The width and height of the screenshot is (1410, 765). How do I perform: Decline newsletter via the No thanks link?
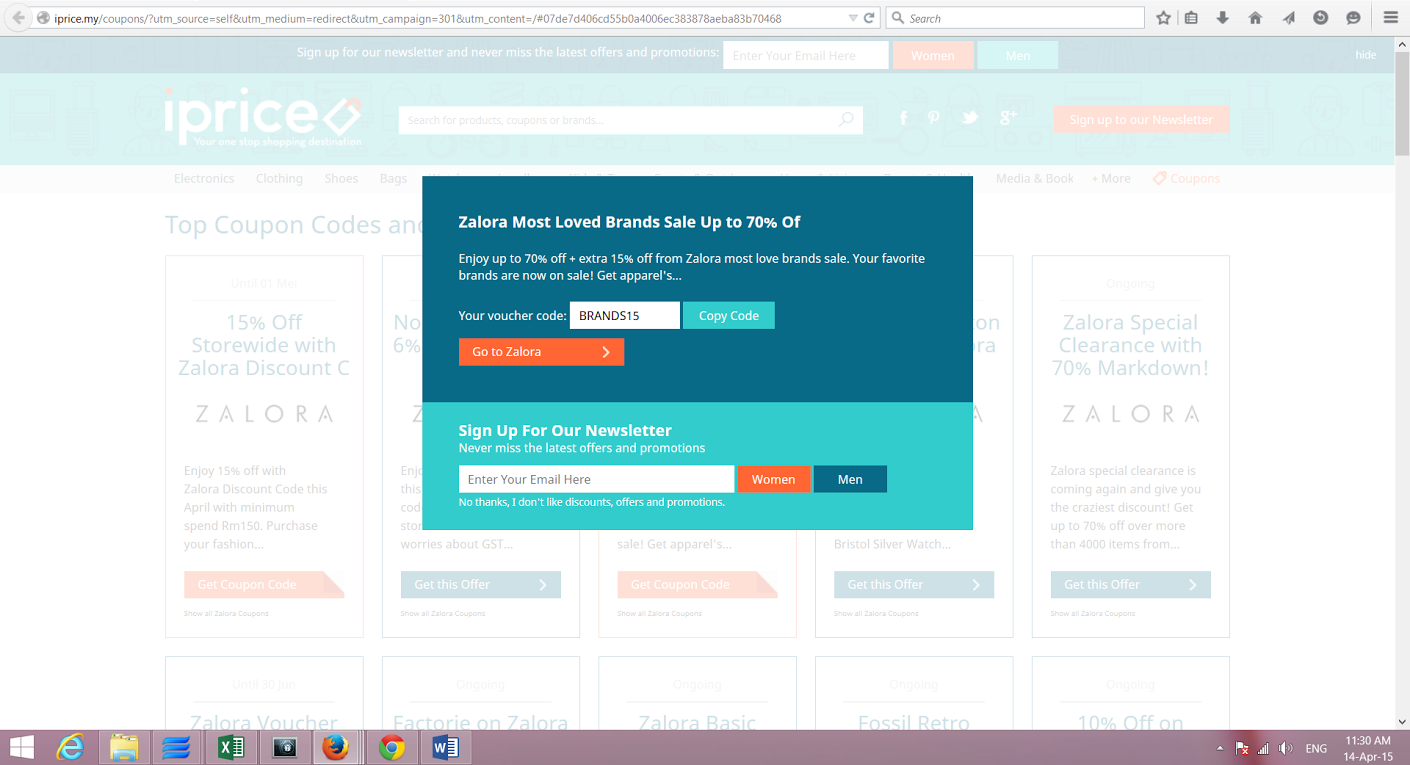(592, 502)
